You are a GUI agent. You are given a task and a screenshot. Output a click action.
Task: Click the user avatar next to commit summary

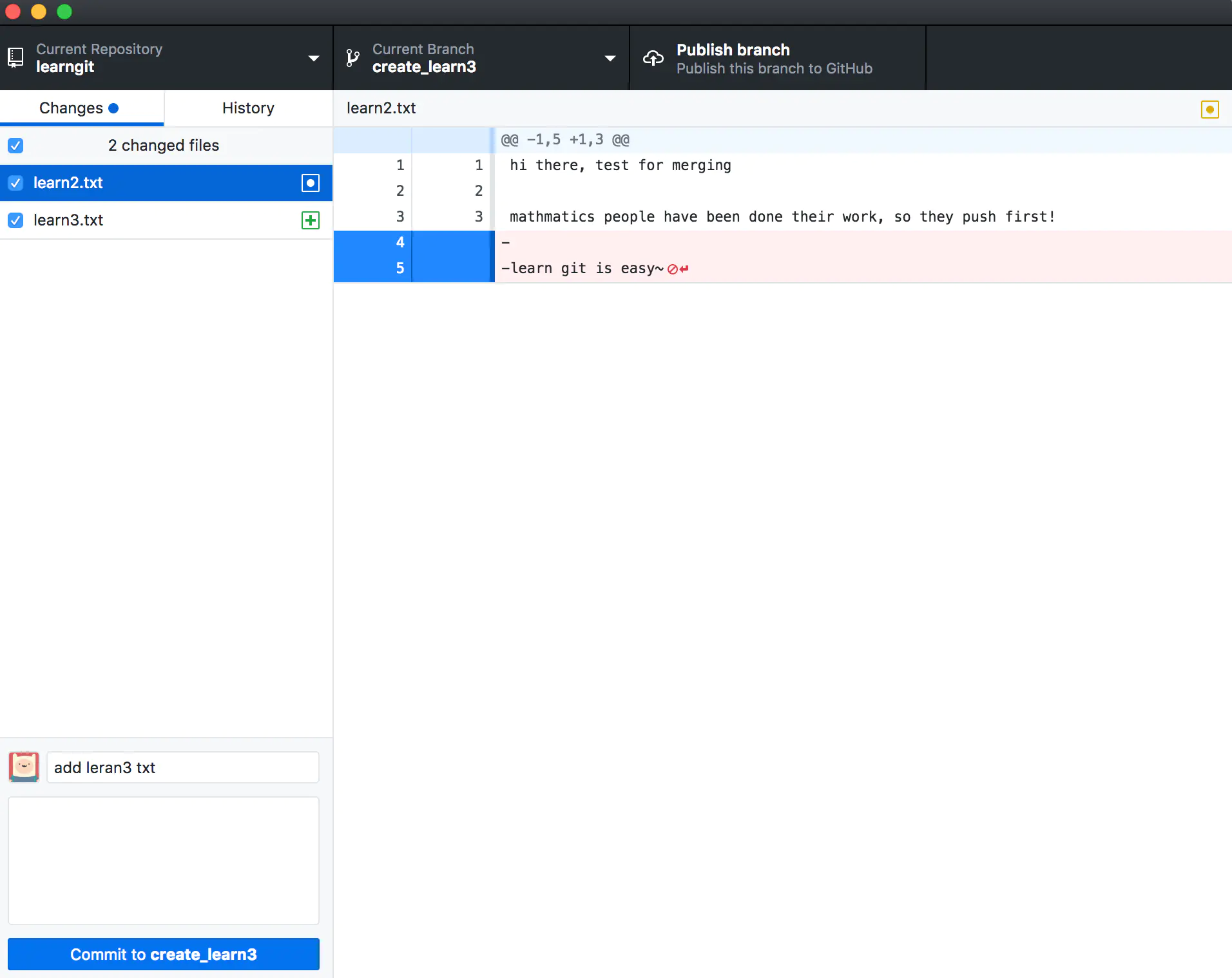click(x=24, y=767)
